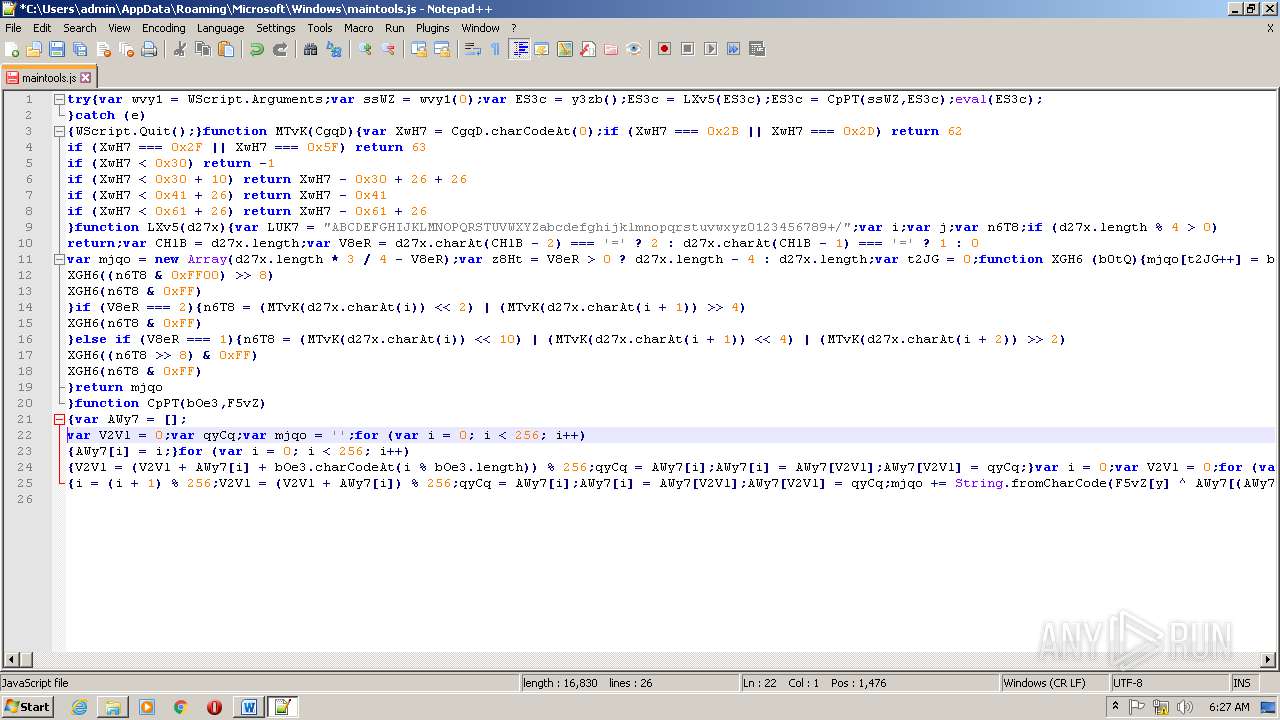Image resolution: width=1280 pixels, height=720 pixels.
Task: Start macro recording with red circle
Action: (x=664, y=49)
